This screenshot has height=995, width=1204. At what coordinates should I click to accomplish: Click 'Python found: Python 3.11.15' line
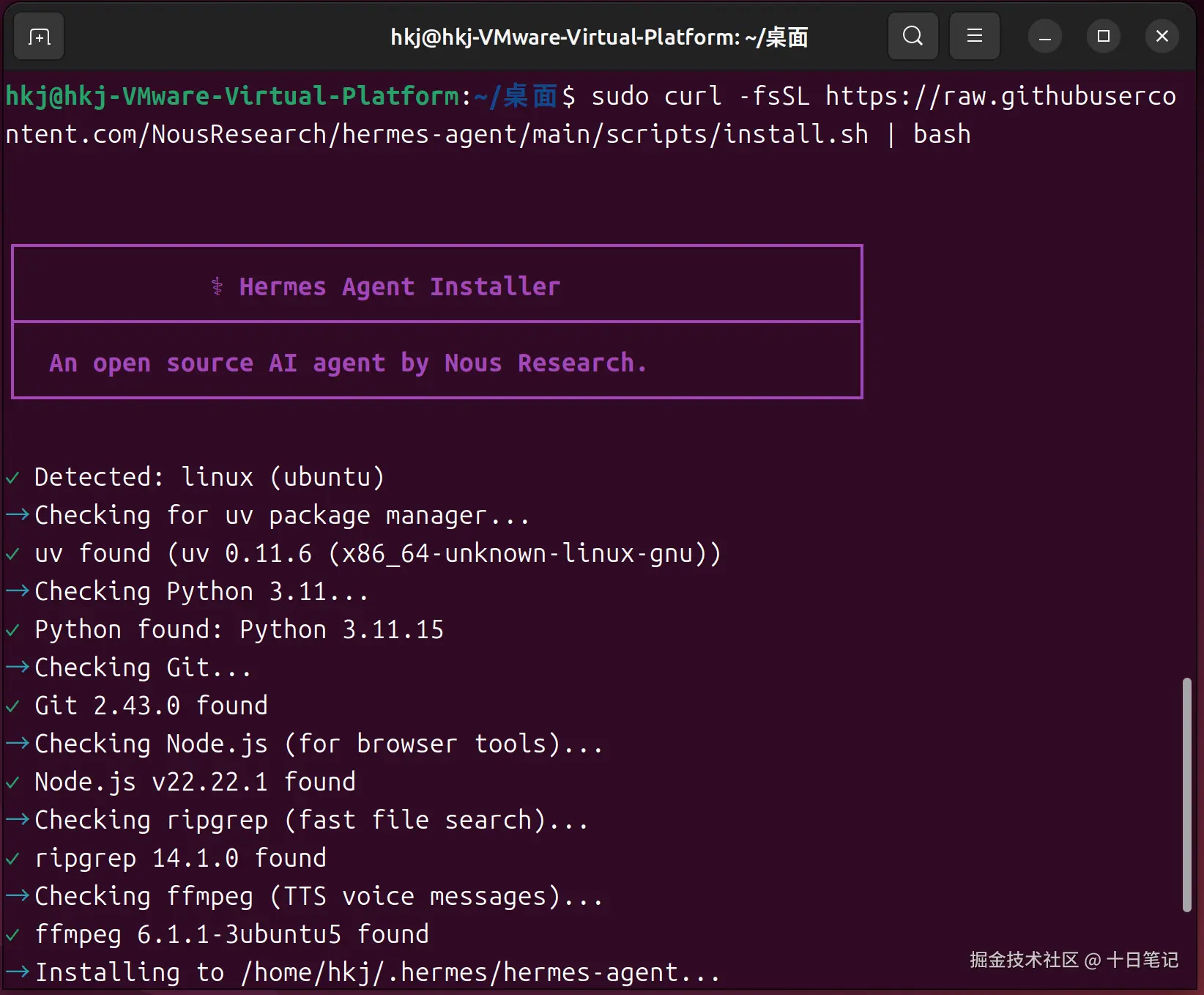pyautogui.click(x=239, y=629)
